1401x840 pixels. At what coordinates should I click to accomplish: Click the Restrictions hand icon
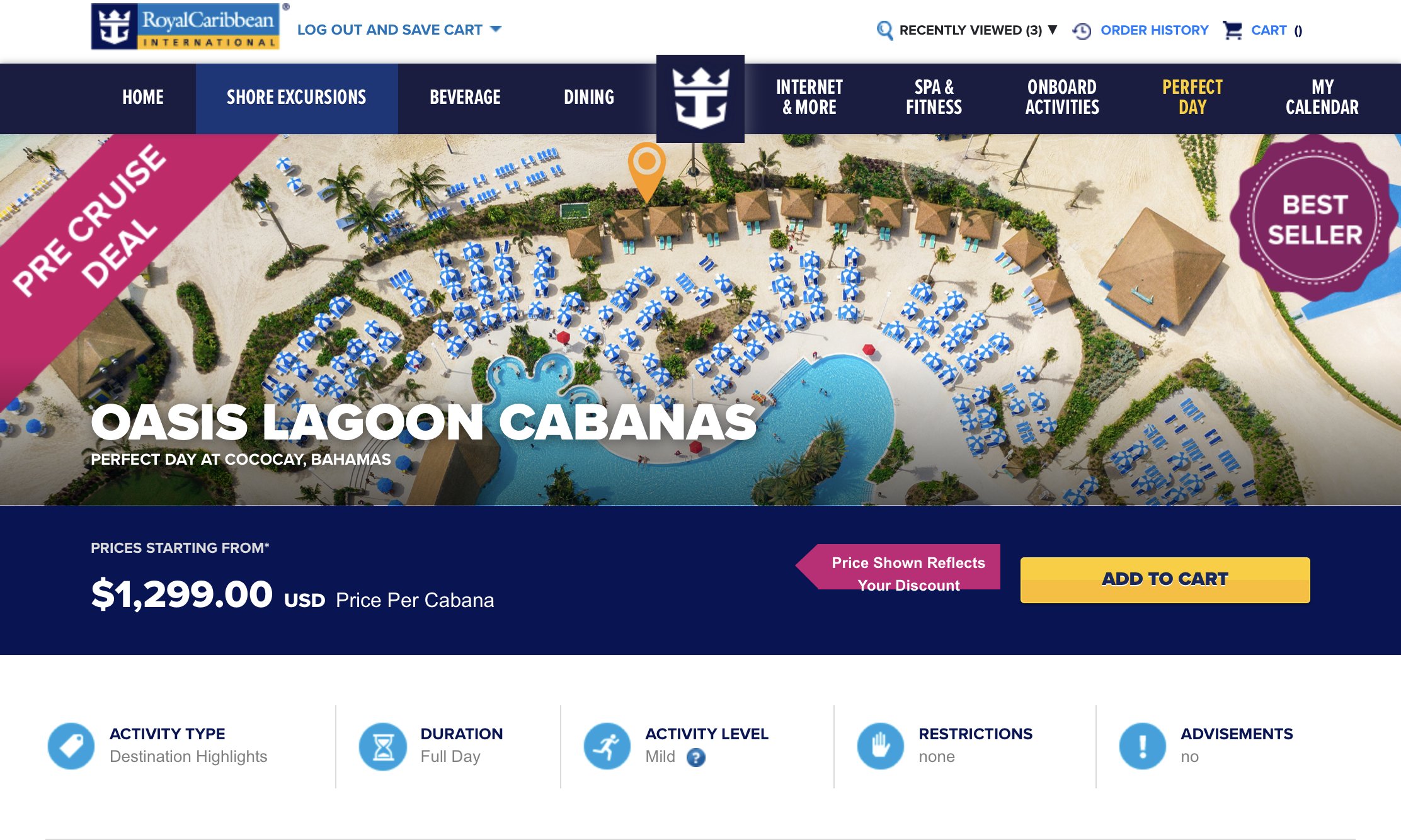click(880, 746)
